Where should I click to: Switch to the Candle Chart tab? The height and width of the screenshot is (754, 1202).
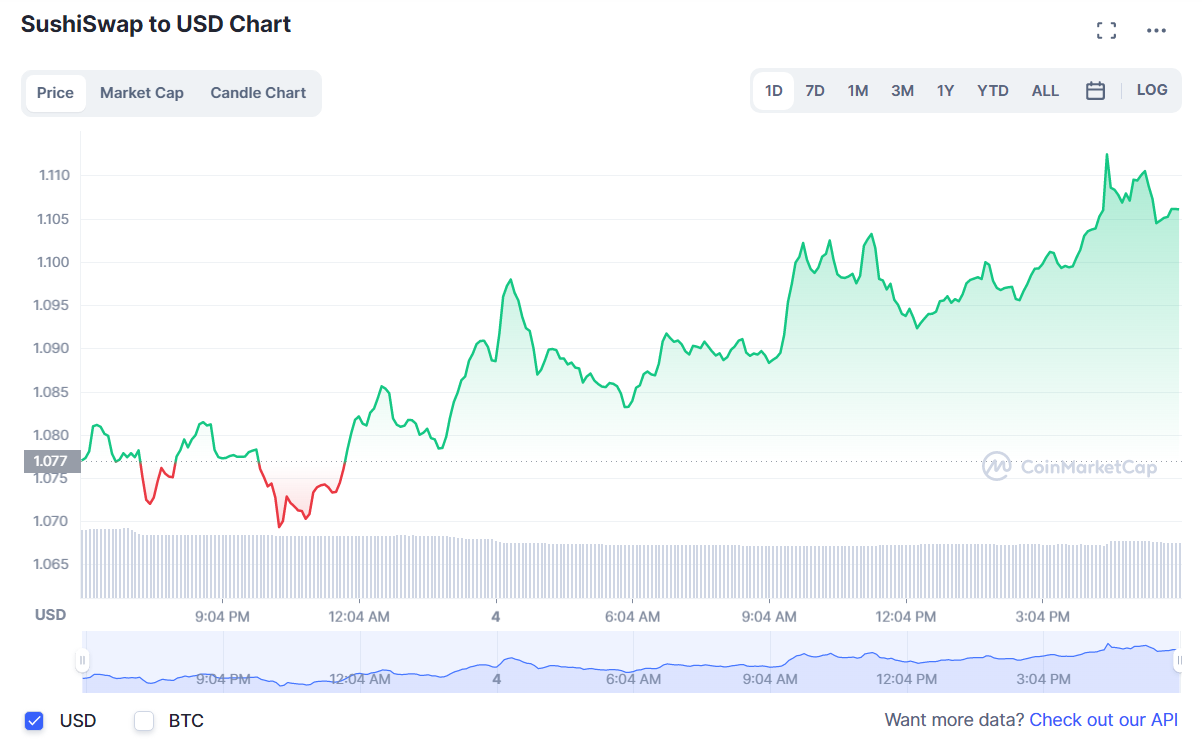[258, 93]
